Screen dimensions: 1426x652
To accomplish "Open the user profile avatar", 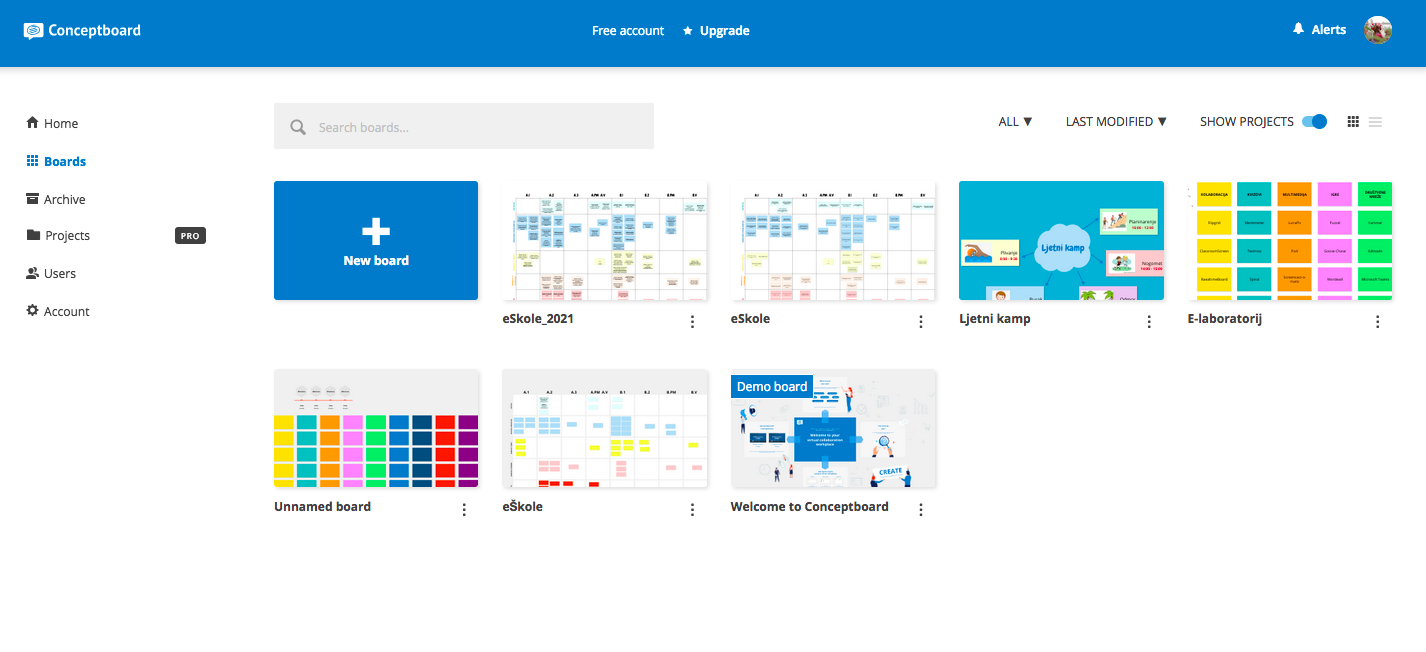I will 1378,30.
